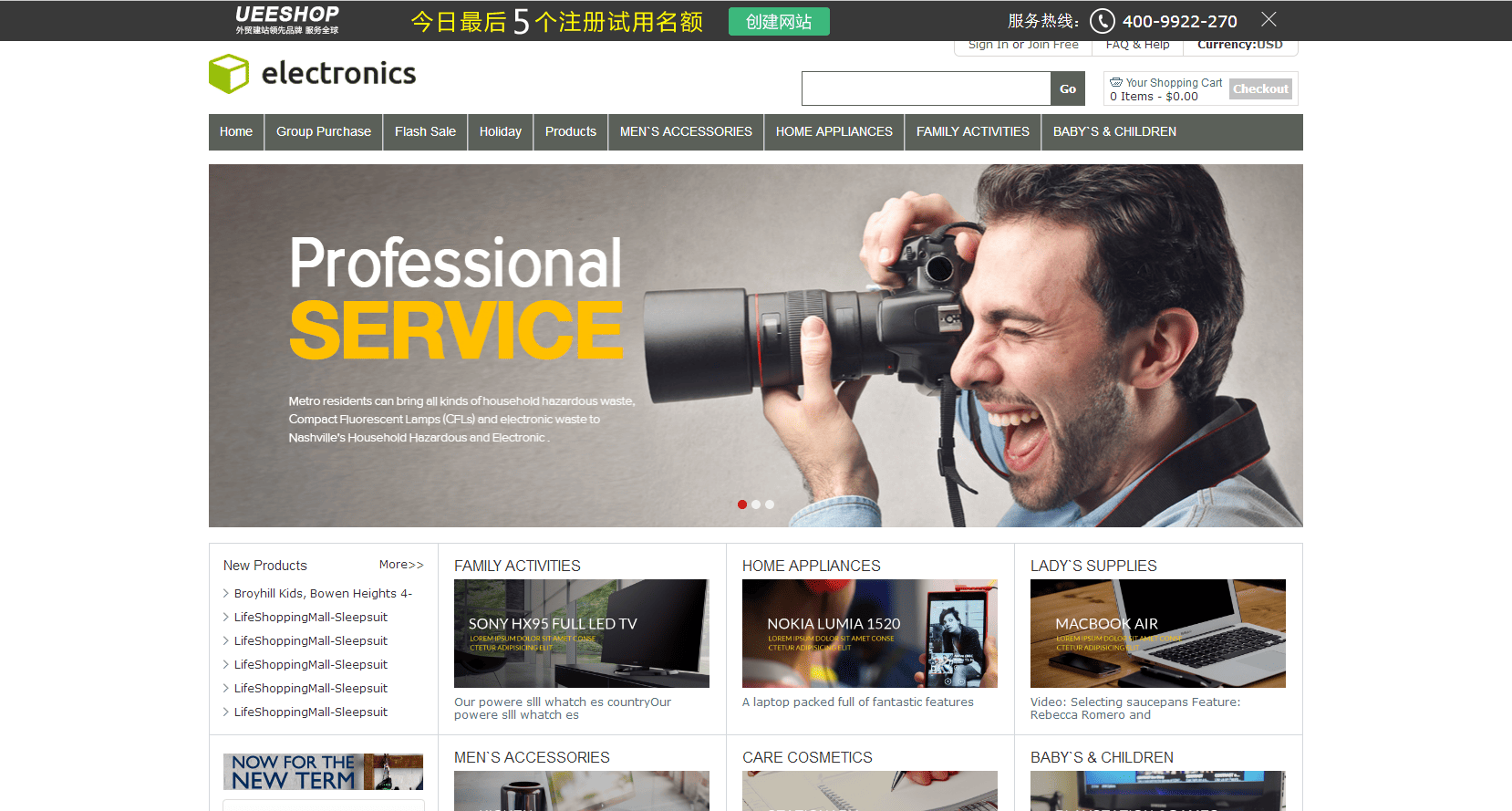Open Broyhill Kids, Bowen Heights product link
The image size is (1512, 811).
point(323,593)
